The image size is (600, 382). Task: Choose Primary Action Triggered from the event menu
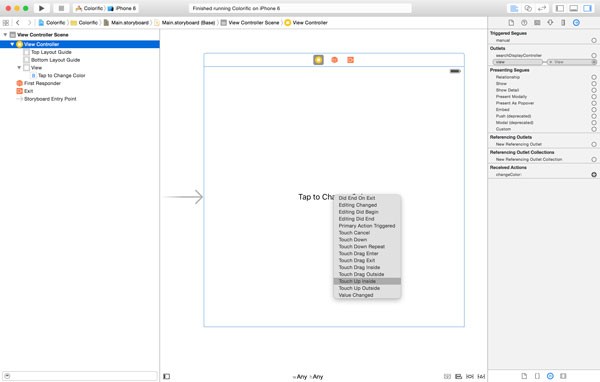[367, 226]
